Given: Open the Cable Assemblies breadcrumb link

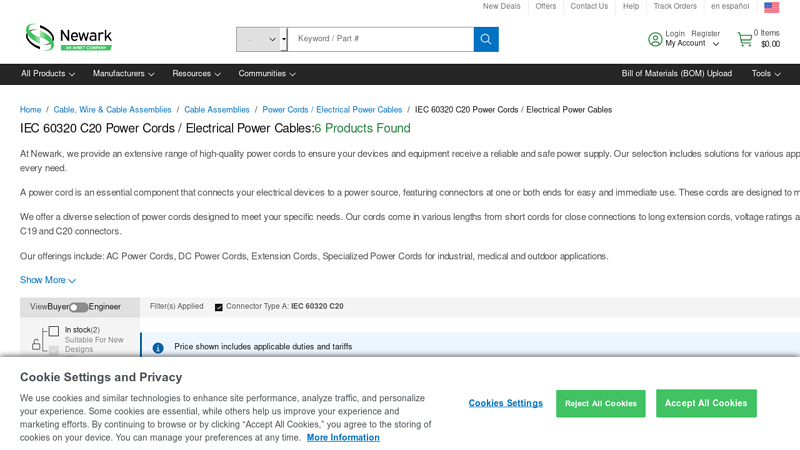Looking at the screenshot, I should [x=217, y=110].
